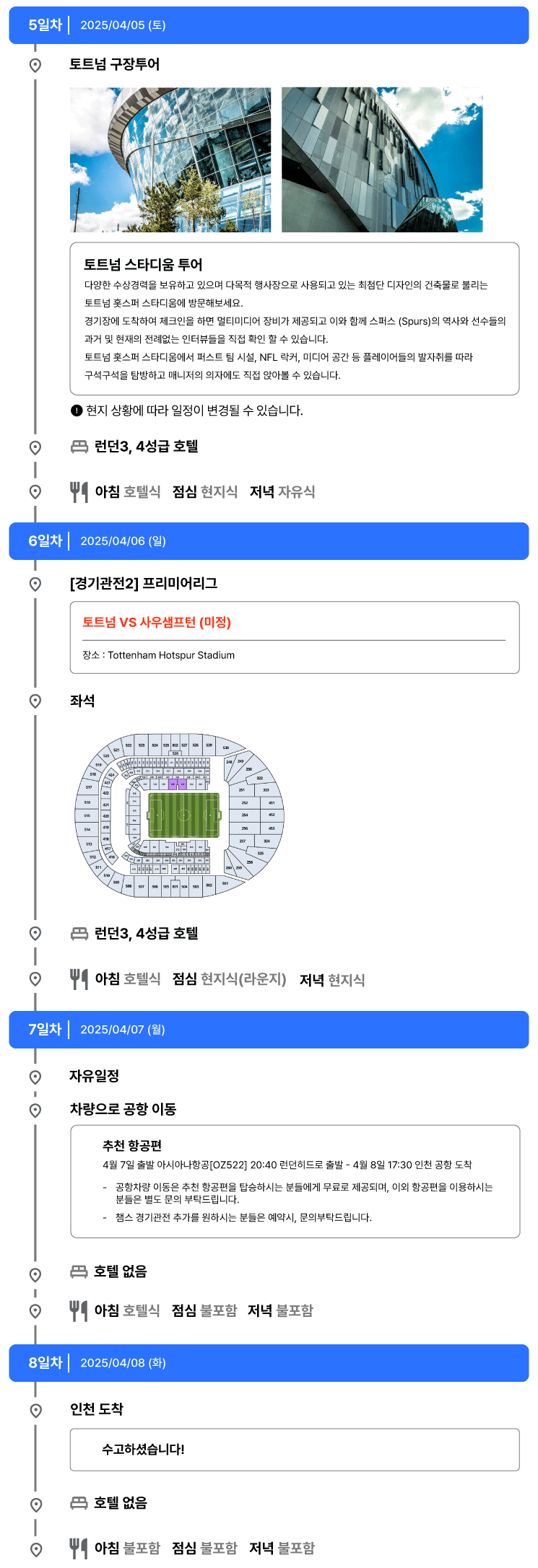Open right Tottenham stadium exterior photo

point(382,159)
